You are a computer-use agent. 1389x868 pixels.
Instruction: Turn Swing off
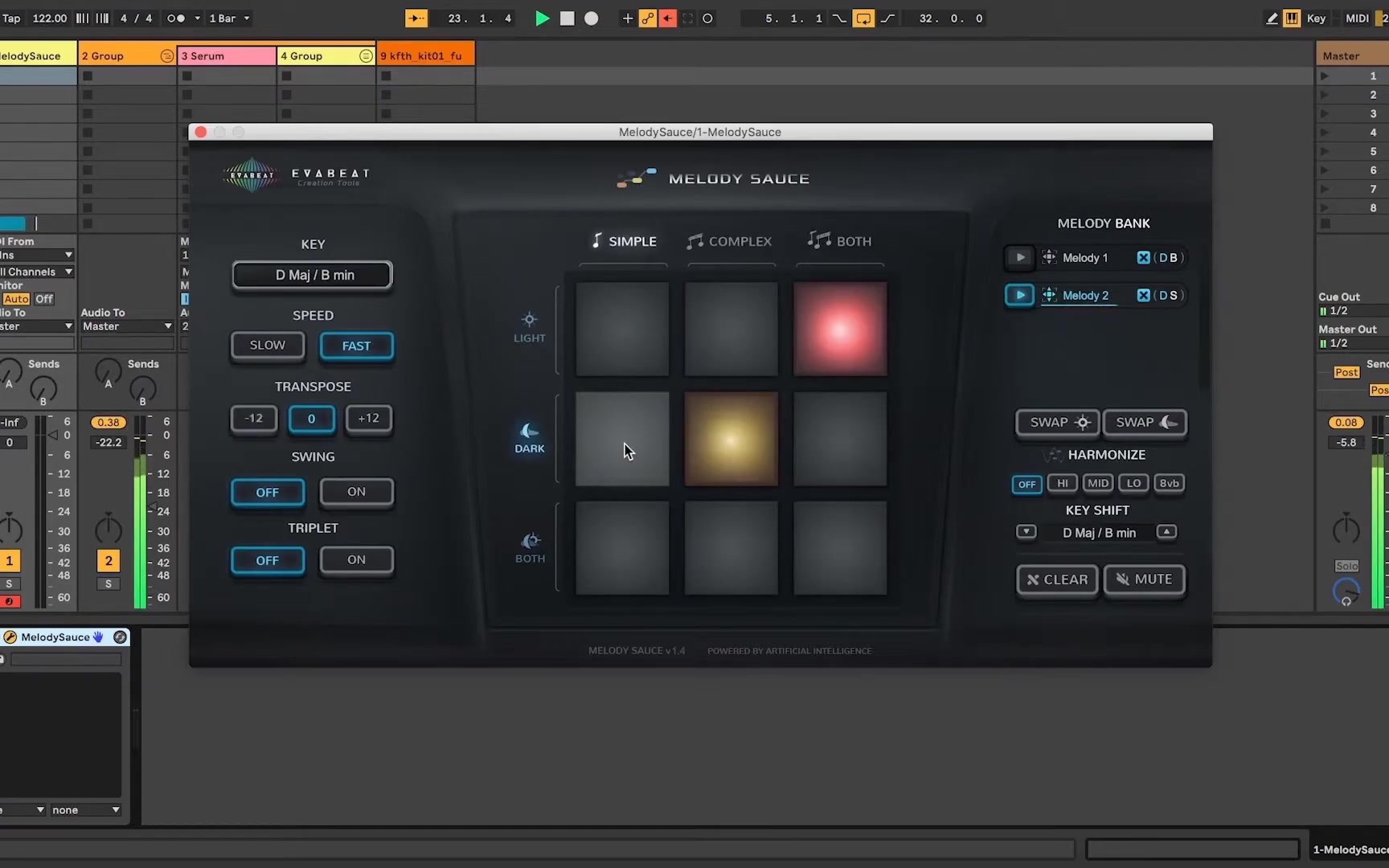(x=268, y=493)
